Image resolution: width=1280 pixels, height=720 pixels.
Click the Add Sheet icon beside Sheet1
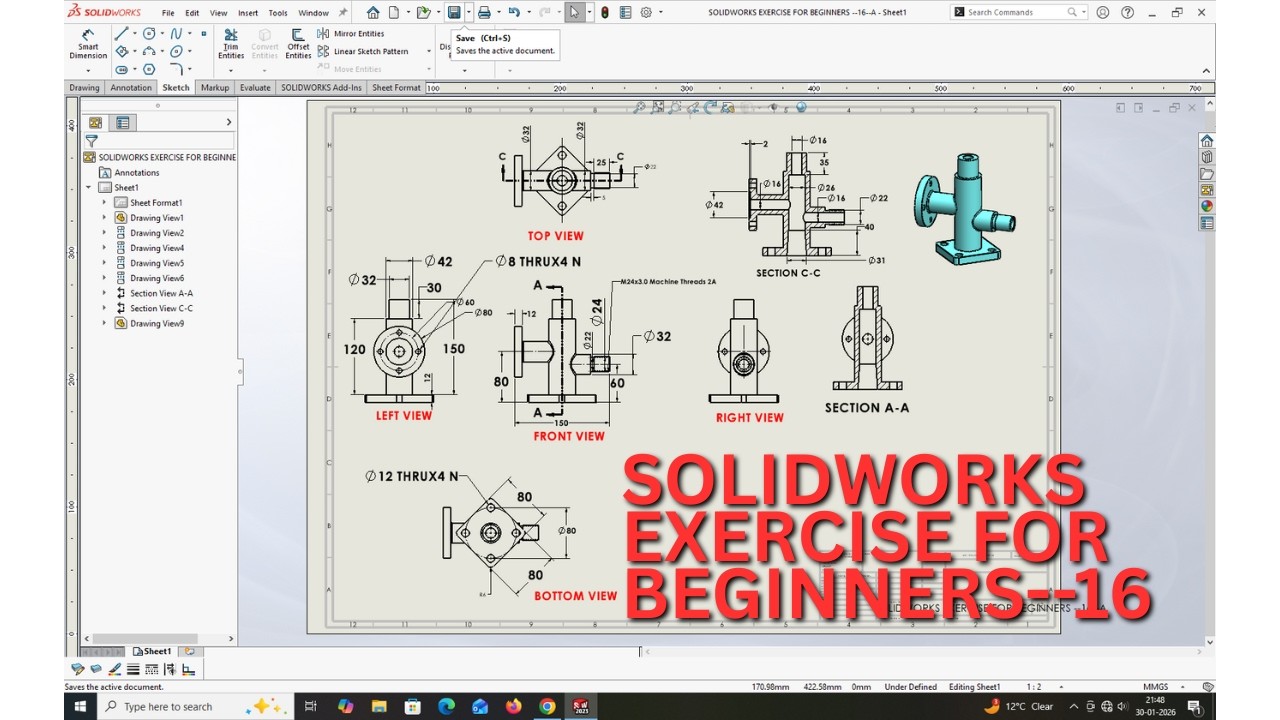pos(188,651)
